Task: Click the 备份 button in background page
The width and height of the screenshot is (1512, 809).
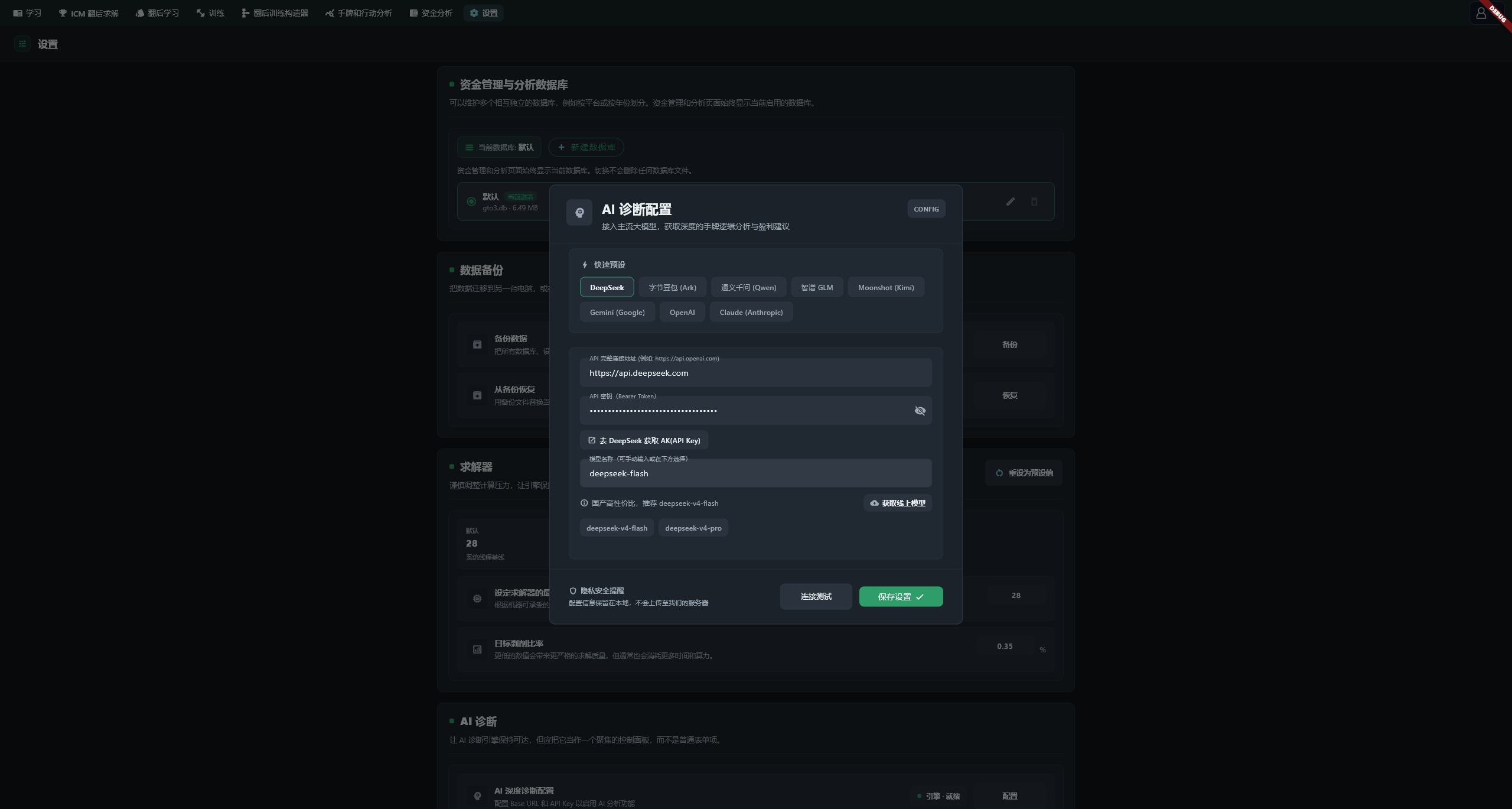Action: tap(1009, 345)
